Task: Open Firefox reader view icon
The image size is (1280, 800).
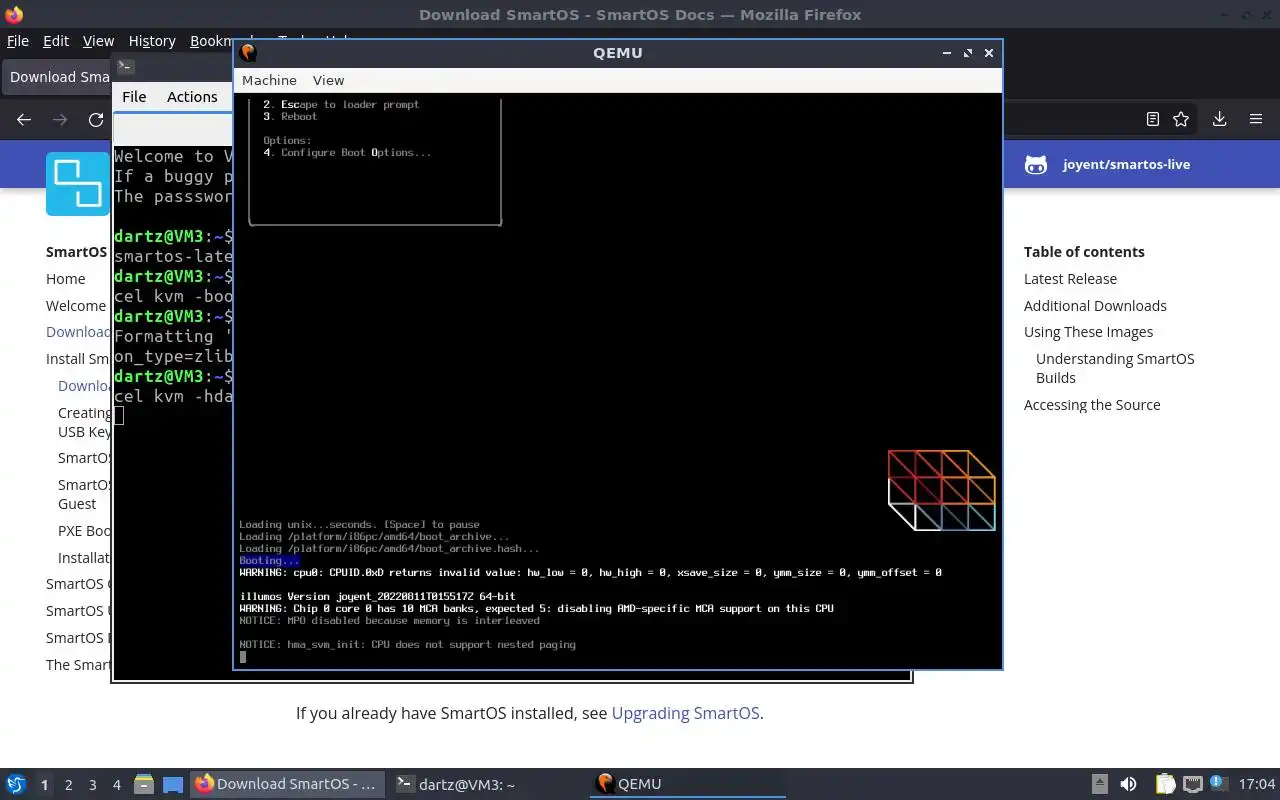Action: point(1153,119)
